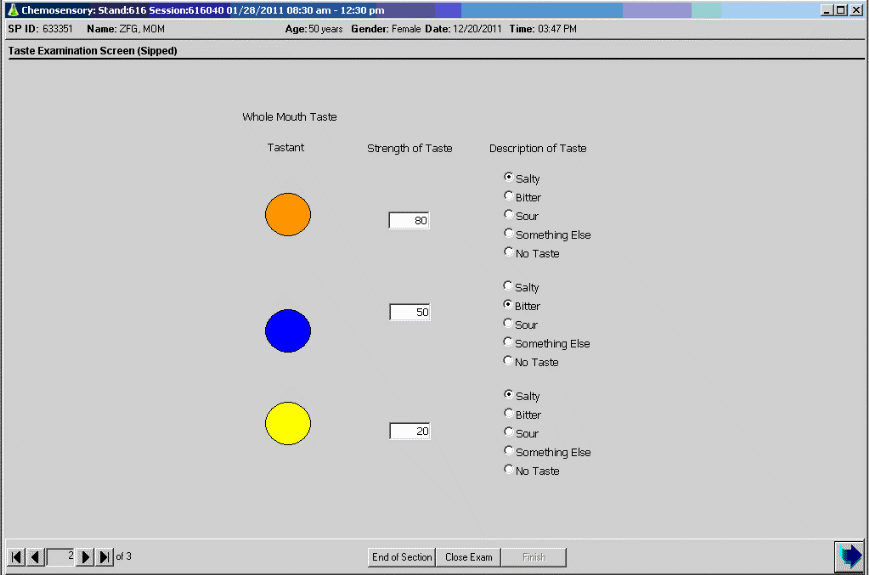Click the yellow tastant circle
The image size is (869, 575).
coord(288,424)
